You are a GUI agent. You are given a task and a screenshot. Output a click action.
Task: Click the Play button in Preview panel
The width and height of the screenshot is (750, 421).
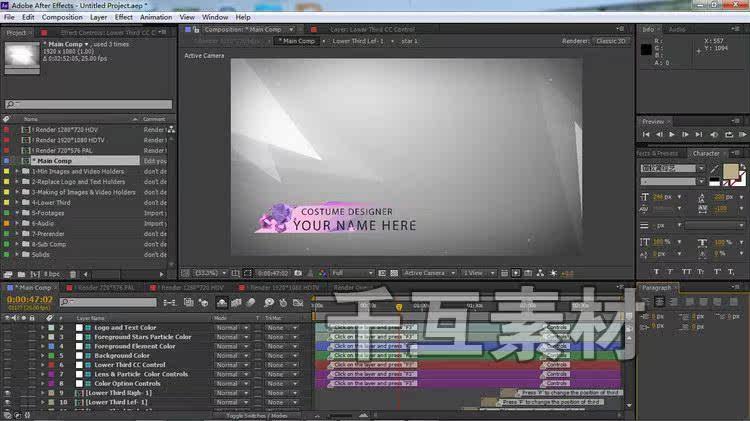pos(672,135)
